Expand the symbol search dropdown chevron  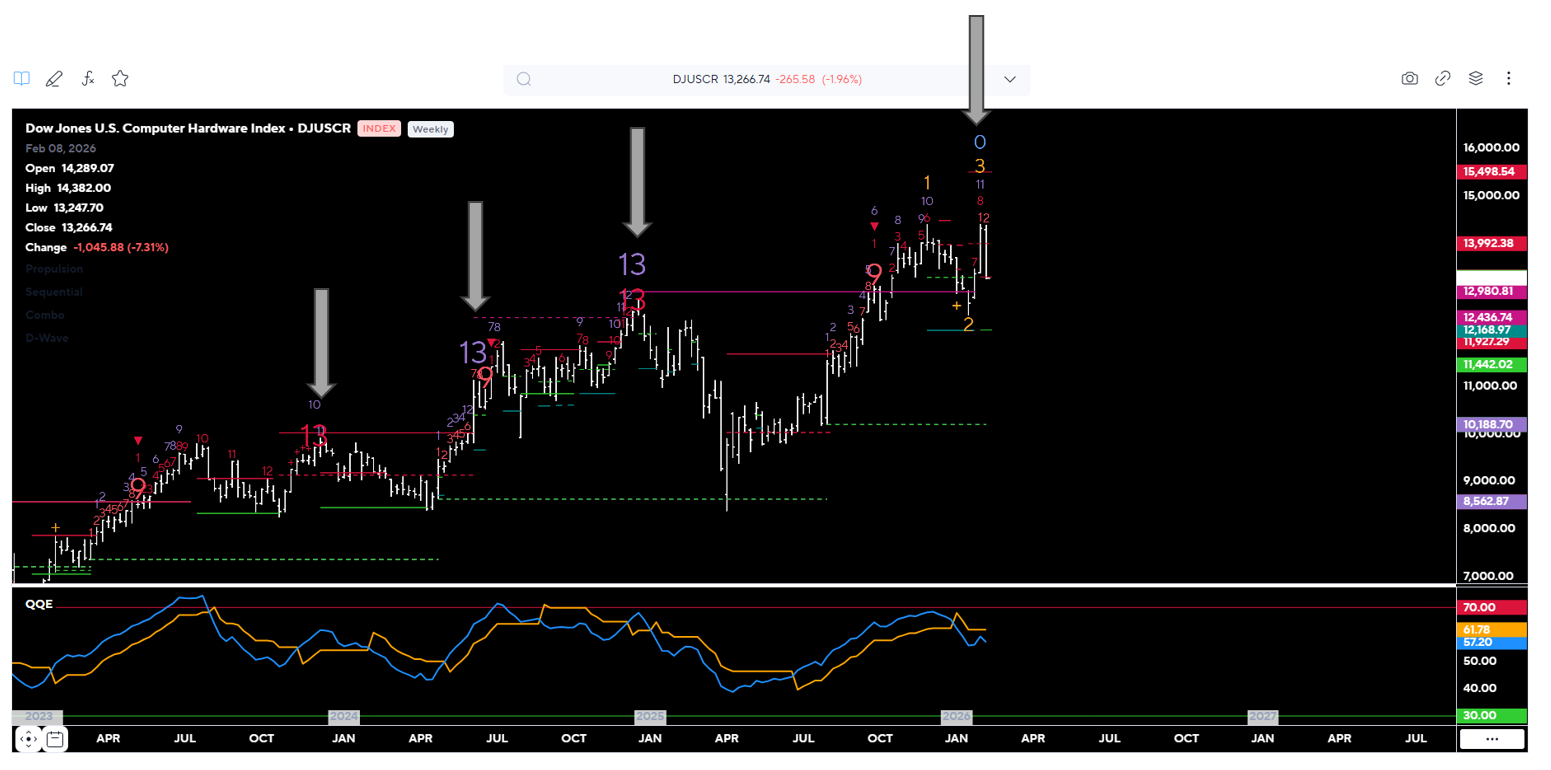(x=1010, y=79)
